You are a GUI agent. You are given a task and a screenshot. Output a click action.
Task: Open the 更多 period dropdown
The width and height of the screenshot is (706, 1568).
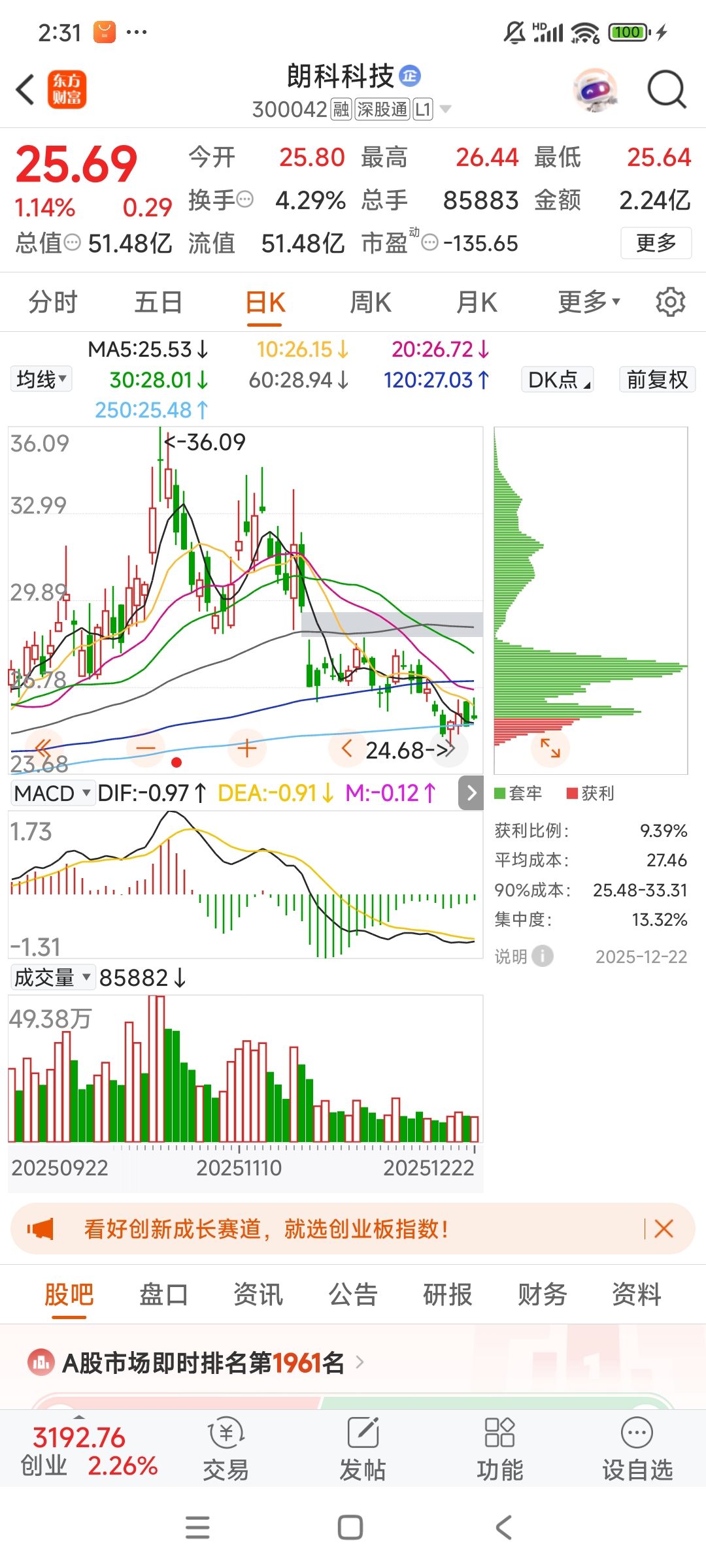coord(589,302)
